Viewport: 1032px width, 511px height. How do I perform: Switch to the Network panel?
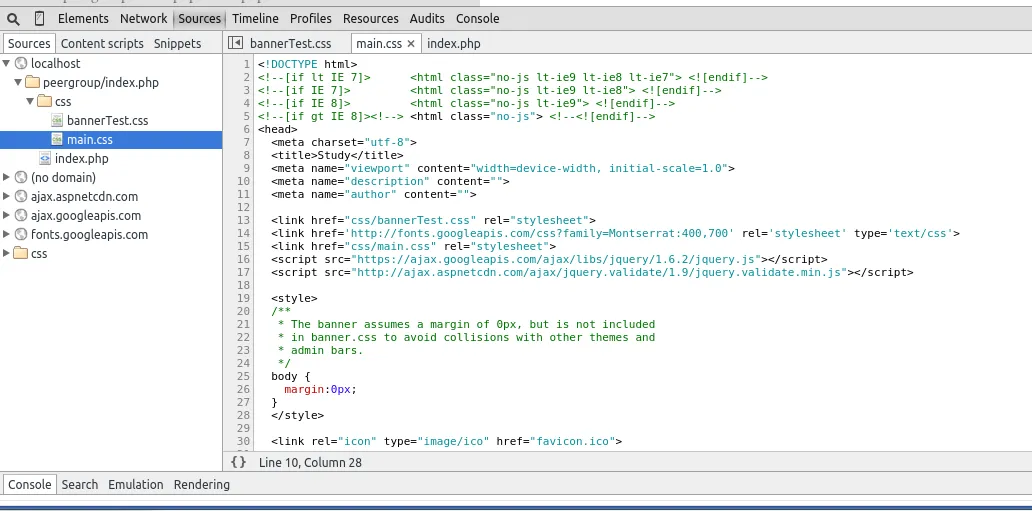143,18
